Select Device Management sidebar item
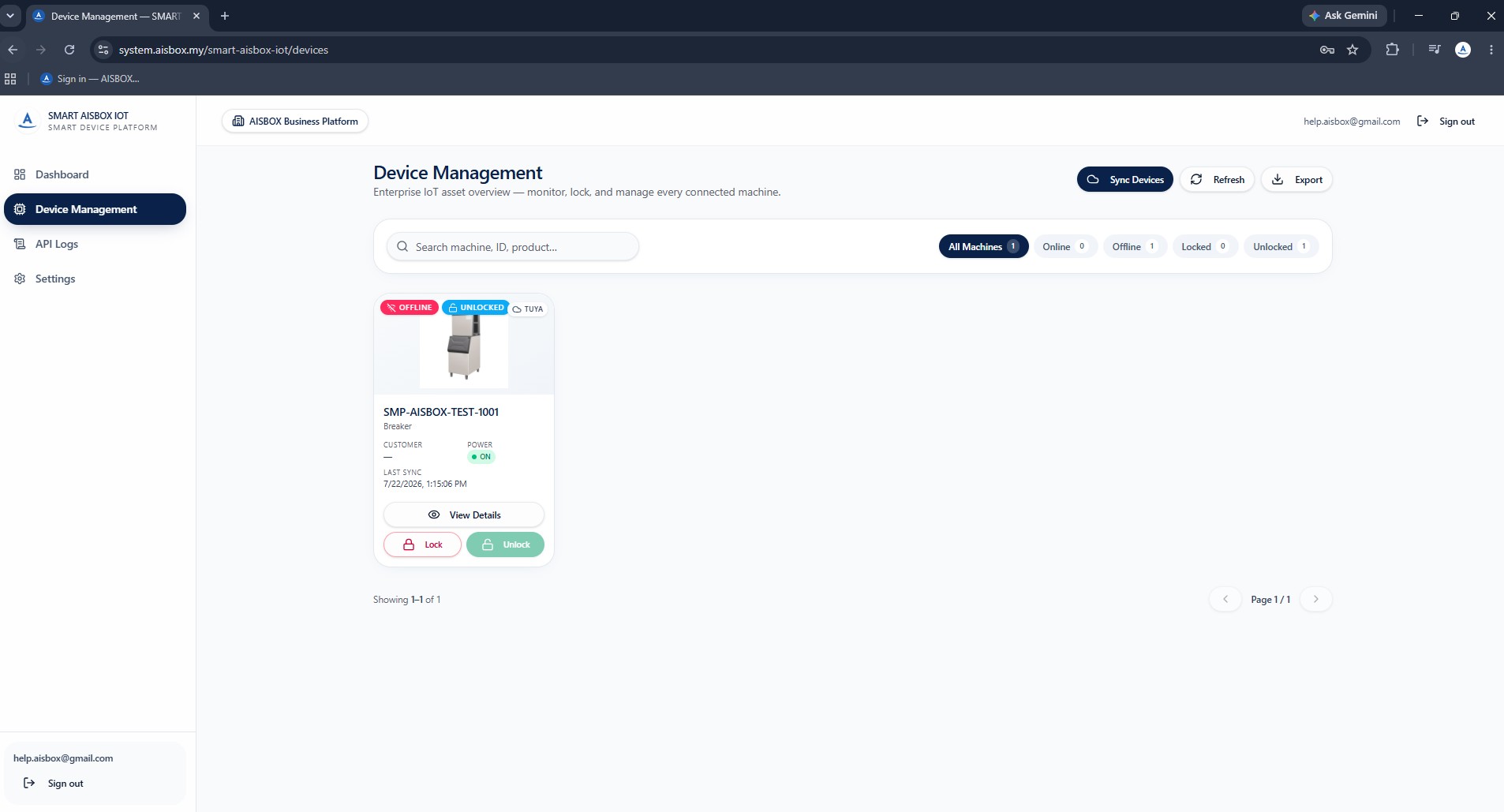The height and width of the screenshot is (812, 1504). point(95,209)
